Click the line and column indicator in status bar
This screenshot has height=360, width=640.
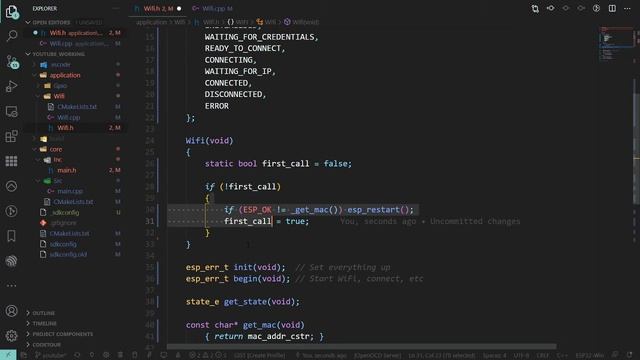tap(441, 355)
